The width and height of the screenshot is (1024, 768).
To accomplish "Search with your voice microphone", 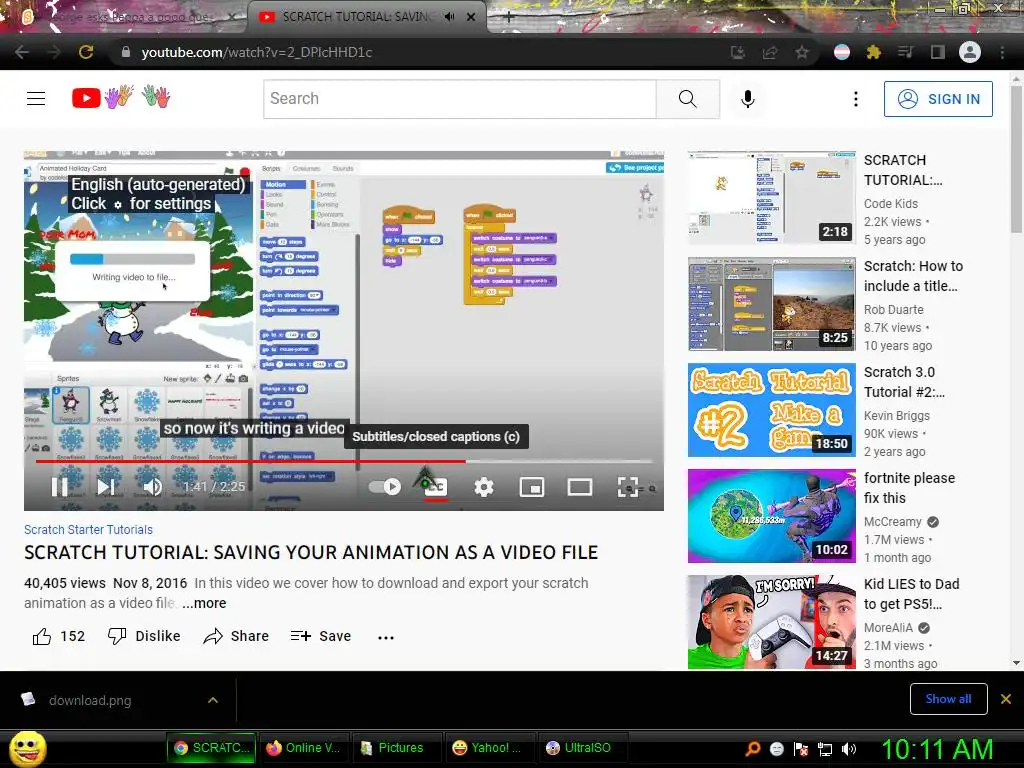I will pos(748,99).
